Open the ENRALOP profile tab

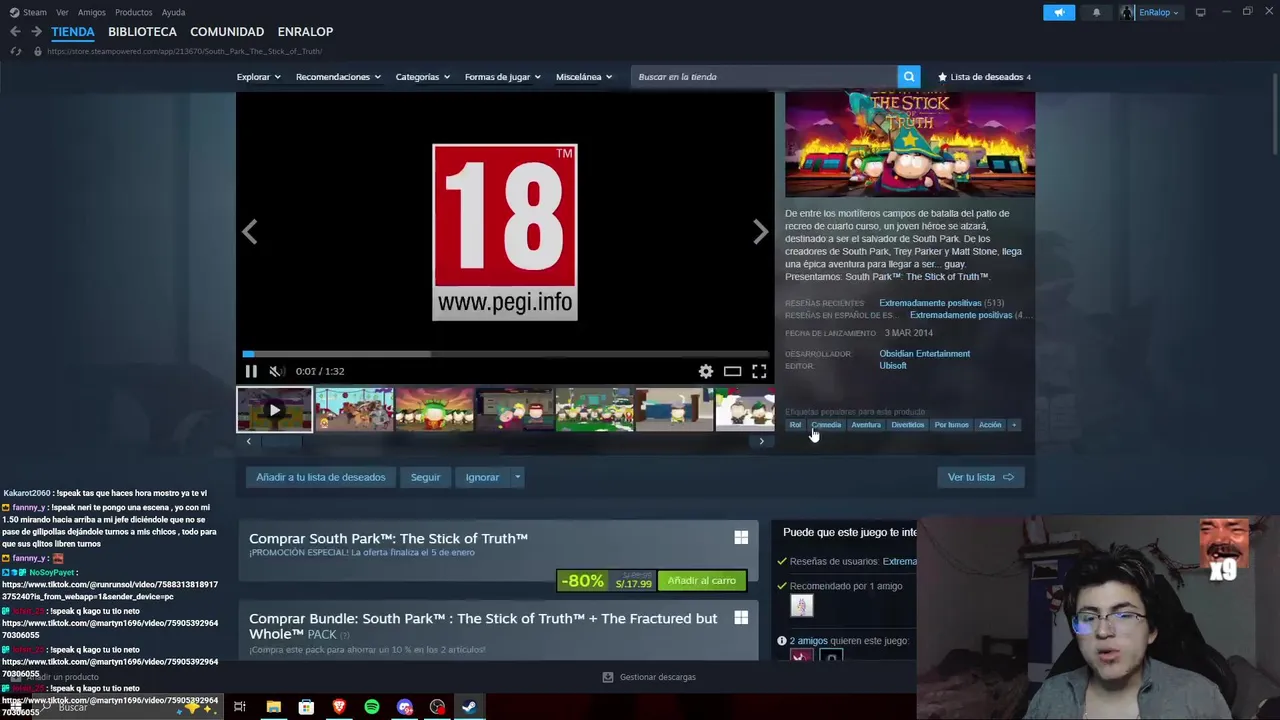(x=305, y=32)
